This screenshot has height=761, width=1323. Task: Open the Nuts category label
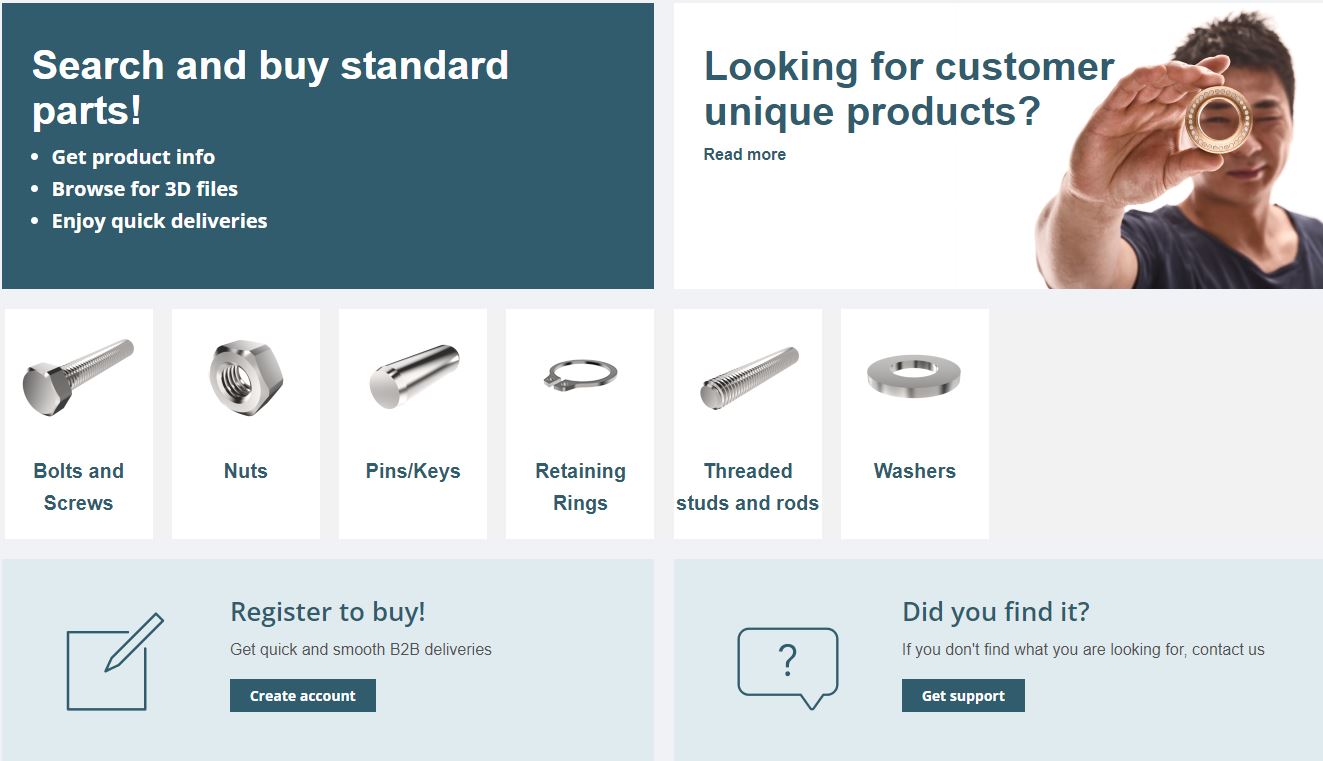coord(246,471)
